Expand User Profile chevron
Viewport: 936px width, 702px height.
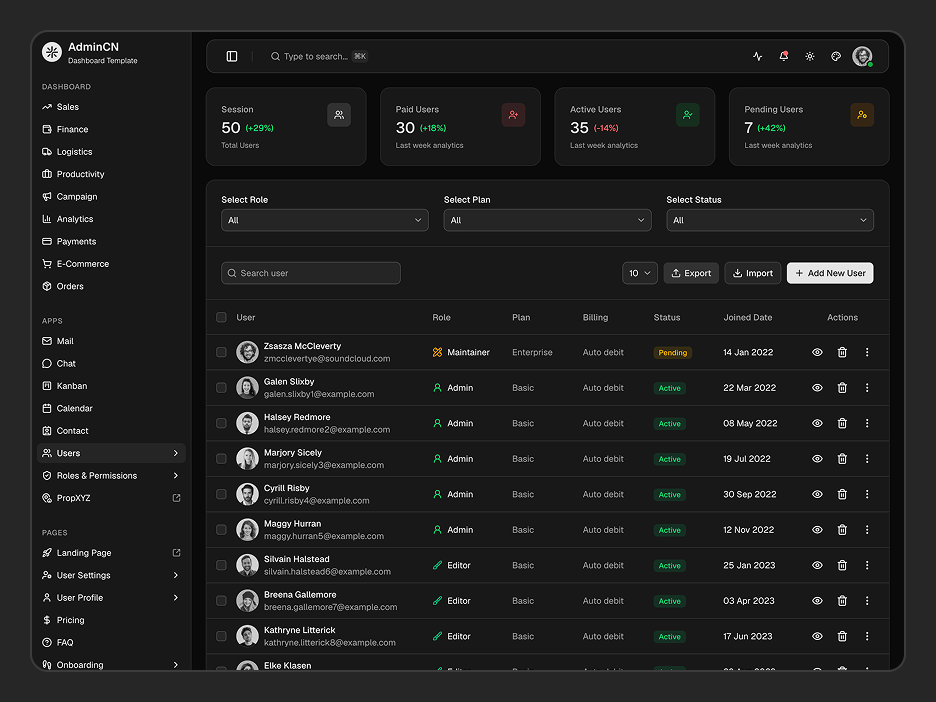pyautogui.click(x=176, y=598)
